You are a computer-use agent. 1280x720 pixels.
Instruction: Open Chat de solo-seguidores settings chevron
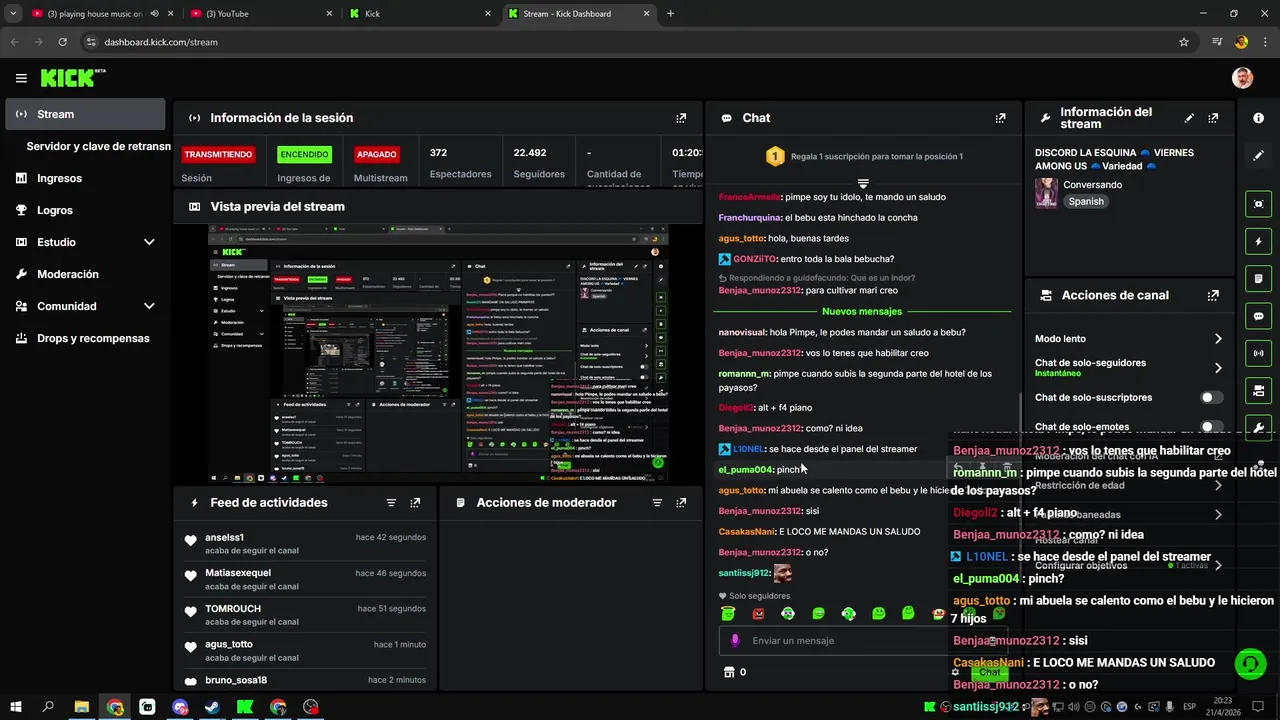(1218, 368)
